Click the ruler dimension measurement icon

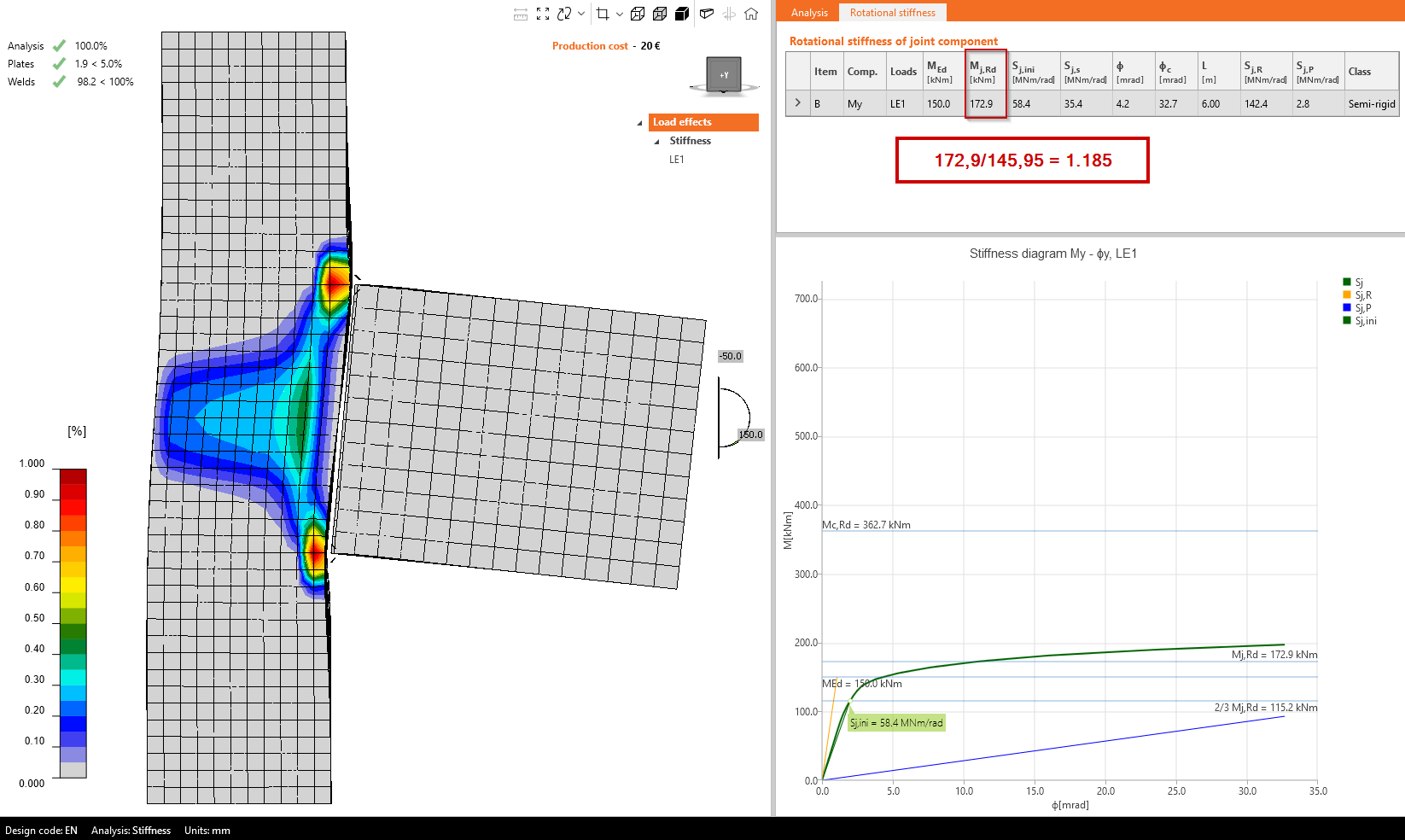[521, 14]
